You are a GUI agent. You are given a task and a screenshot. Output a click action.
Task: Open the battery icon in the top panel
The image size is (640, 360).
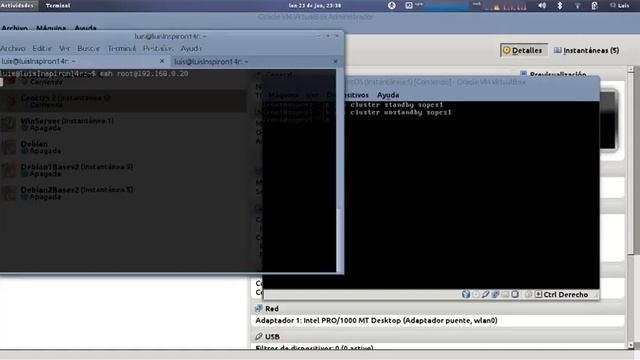pos(595,5)
